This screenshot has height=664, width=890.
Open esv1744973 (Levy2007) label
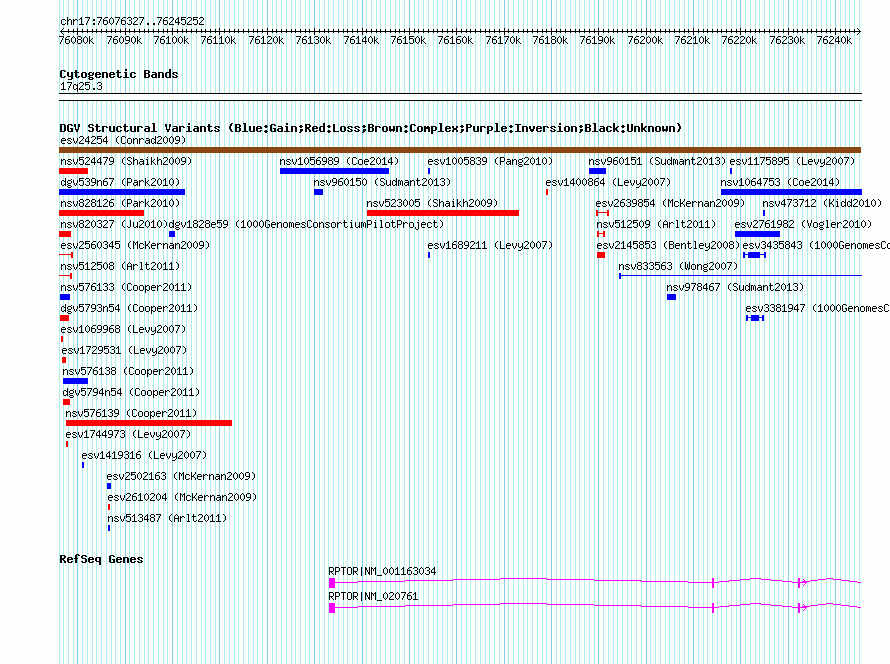[128, 434]
